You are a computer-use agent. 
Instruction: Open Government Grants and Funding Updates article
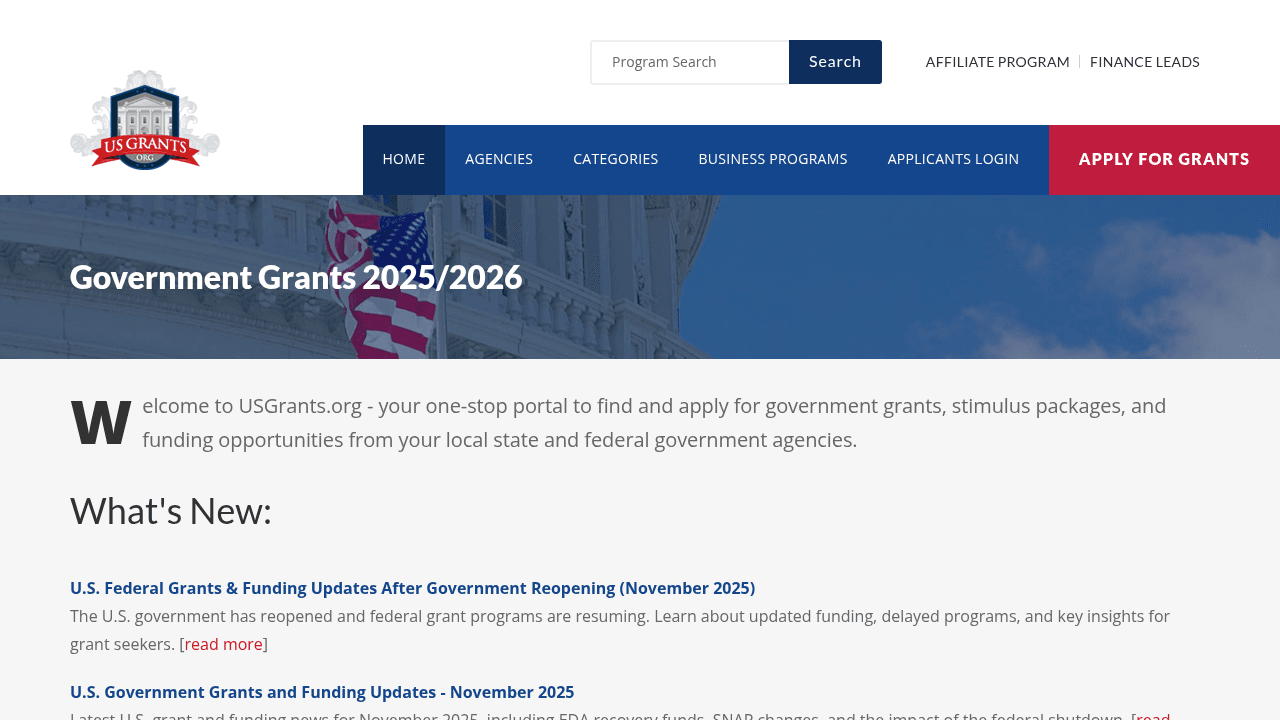tap(322, 692)
